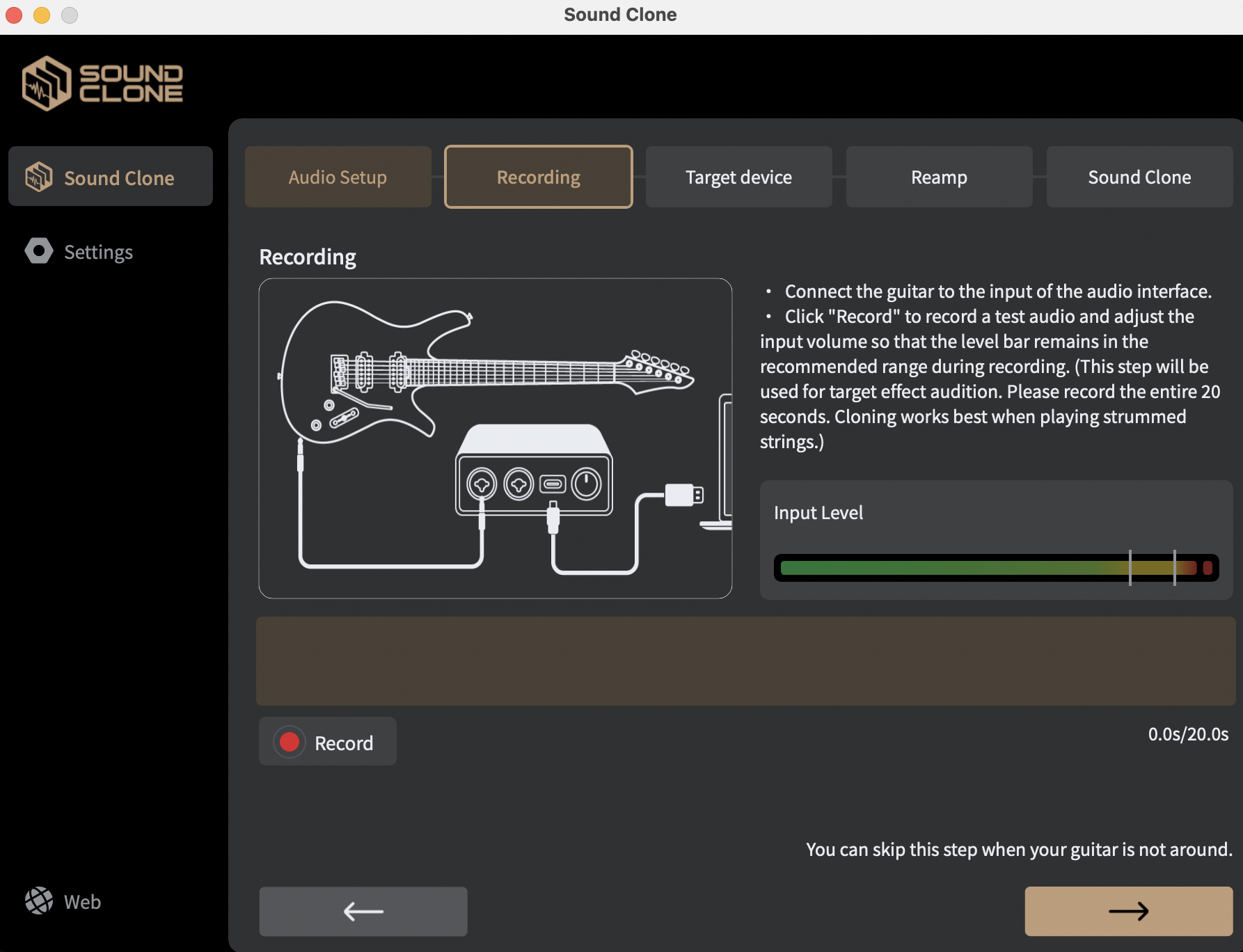This screenshot has width=1243, height=952.
Task: Click the Settings gear hexagon icon
Action: pos(39,251)
